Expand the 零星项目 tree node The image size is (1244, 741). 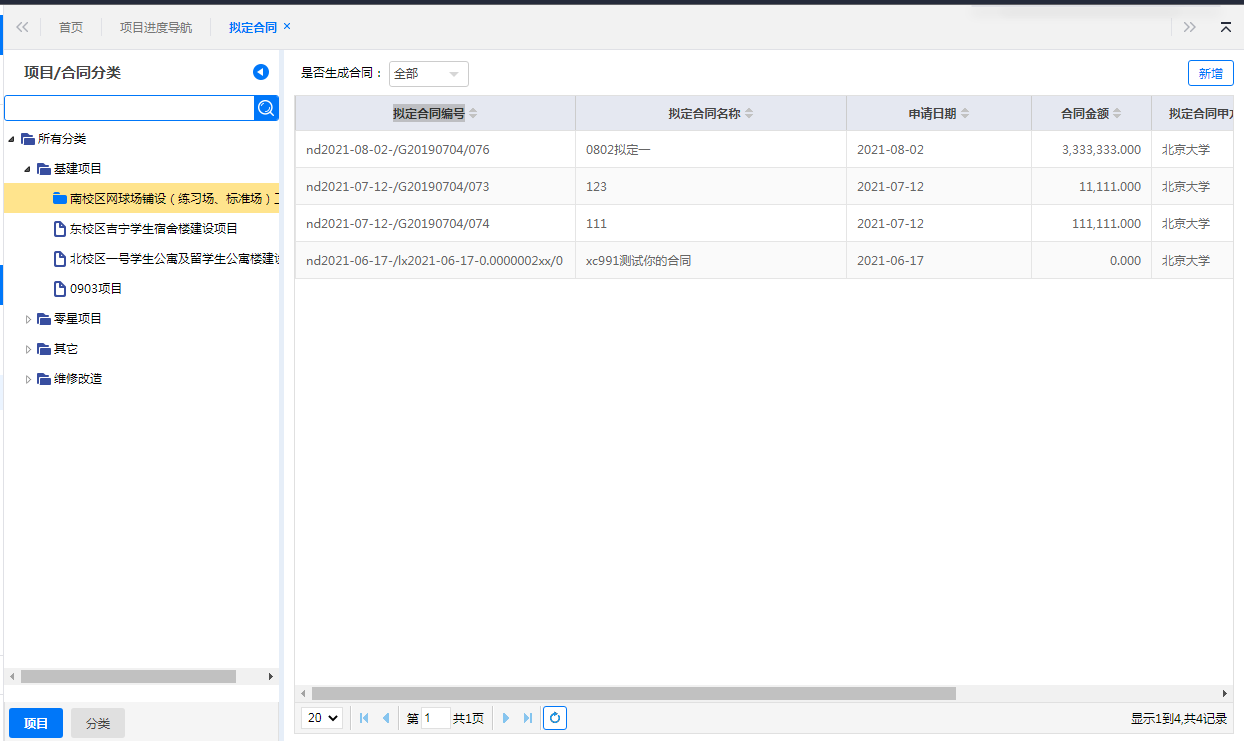pos(28,319)
